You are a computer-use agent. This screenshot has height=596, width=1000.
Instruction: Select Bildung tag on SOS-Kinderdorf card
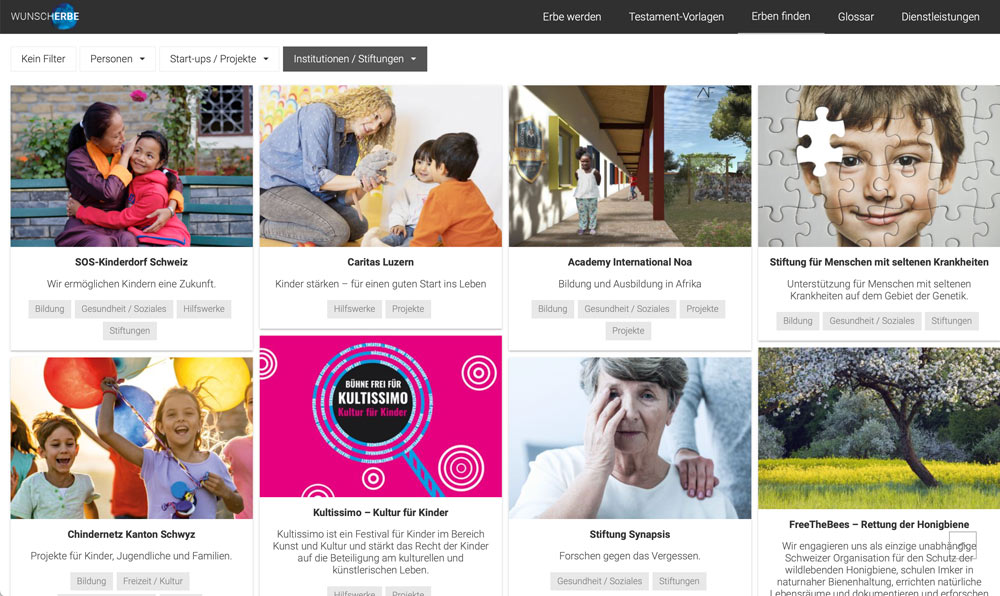[50, 309]
